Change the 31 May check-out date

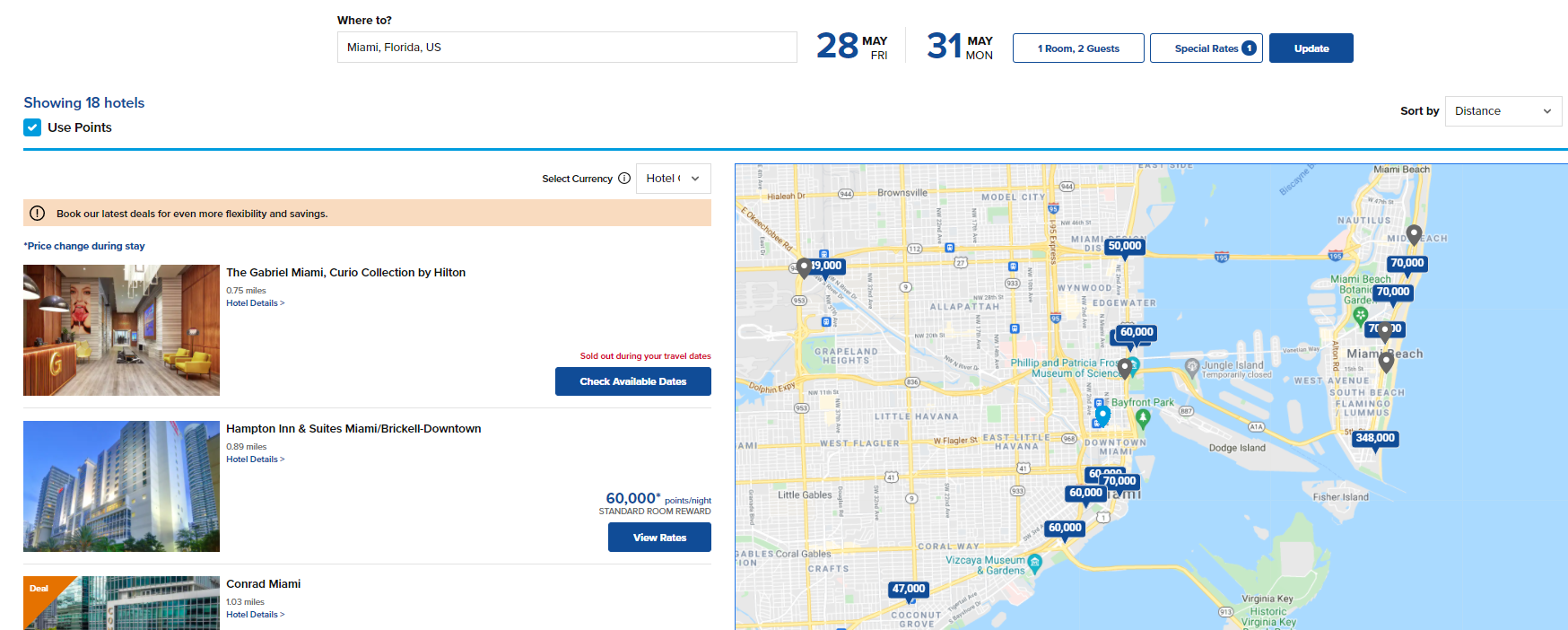(x=960, y=46)
